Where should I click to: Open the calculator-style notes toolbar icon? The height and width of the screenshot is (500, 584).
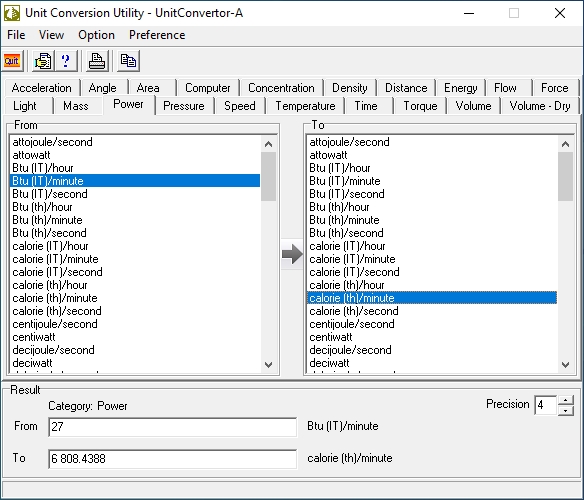pos(43,61)
